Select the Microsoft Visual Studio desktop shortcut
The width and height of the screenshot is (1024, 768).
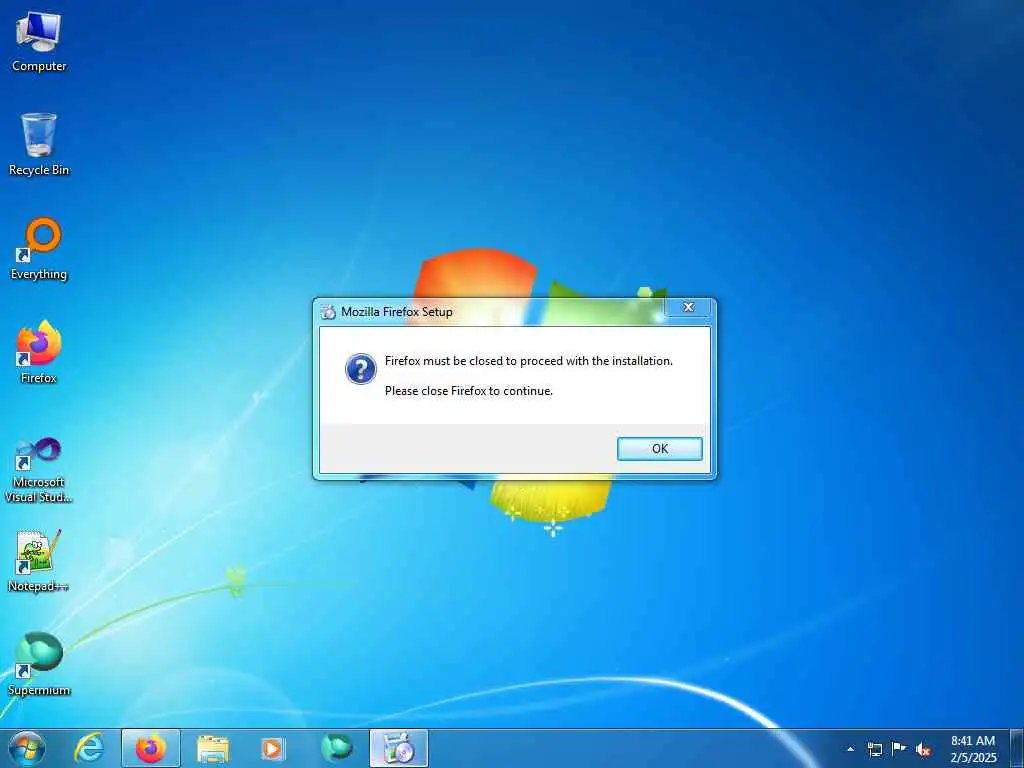coord(39,470)
